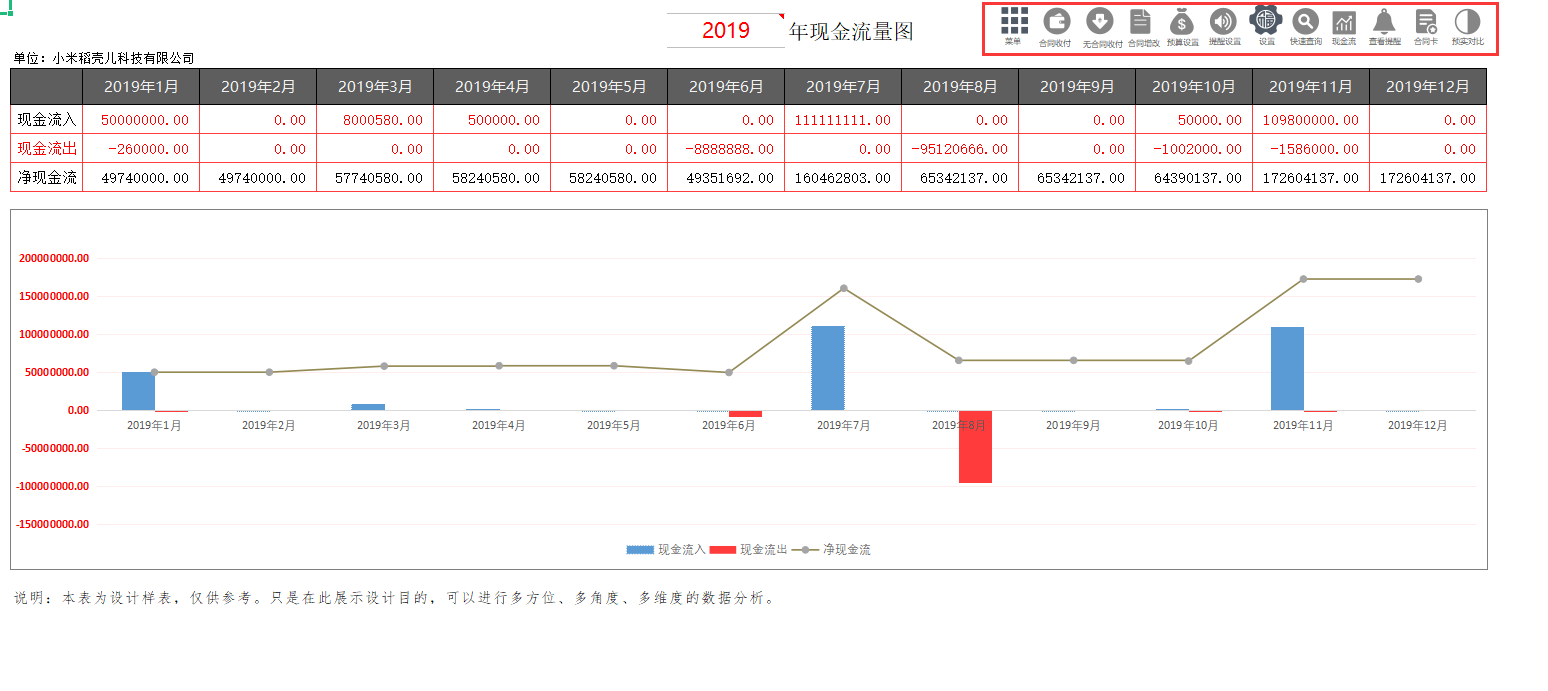Screen dimensions: 1548x691
Task: Toggle 净现金流 line in chart legend
Action: click(x=830, y=548)
